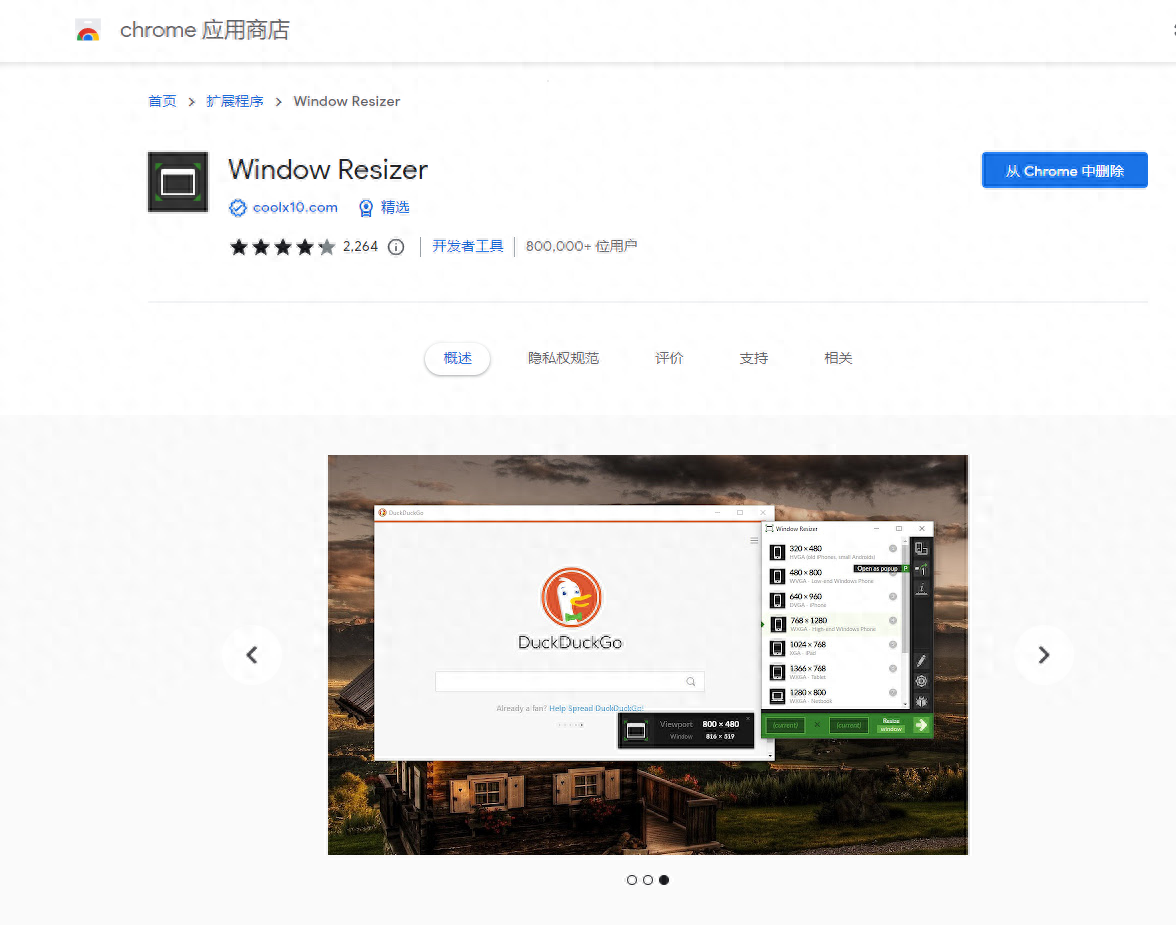Click the Window Resizer title heading
Screen dimensions: 1176x926
pyautogui.click(x=328, y=170)
